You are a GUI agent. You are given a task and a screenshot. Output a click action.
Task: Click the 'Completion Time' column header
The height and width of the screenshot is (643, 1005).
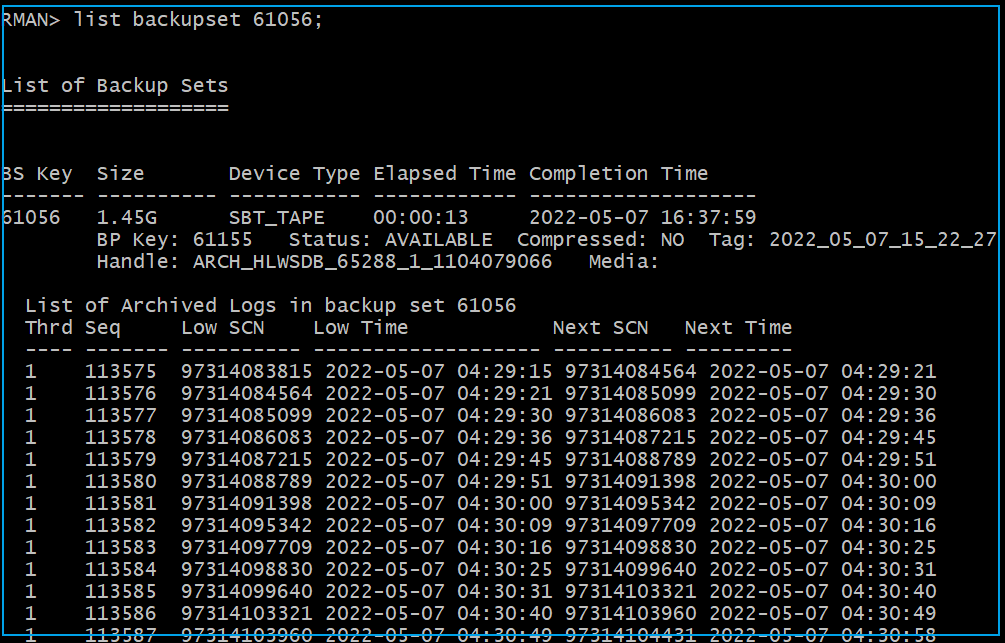coord(618,173)
